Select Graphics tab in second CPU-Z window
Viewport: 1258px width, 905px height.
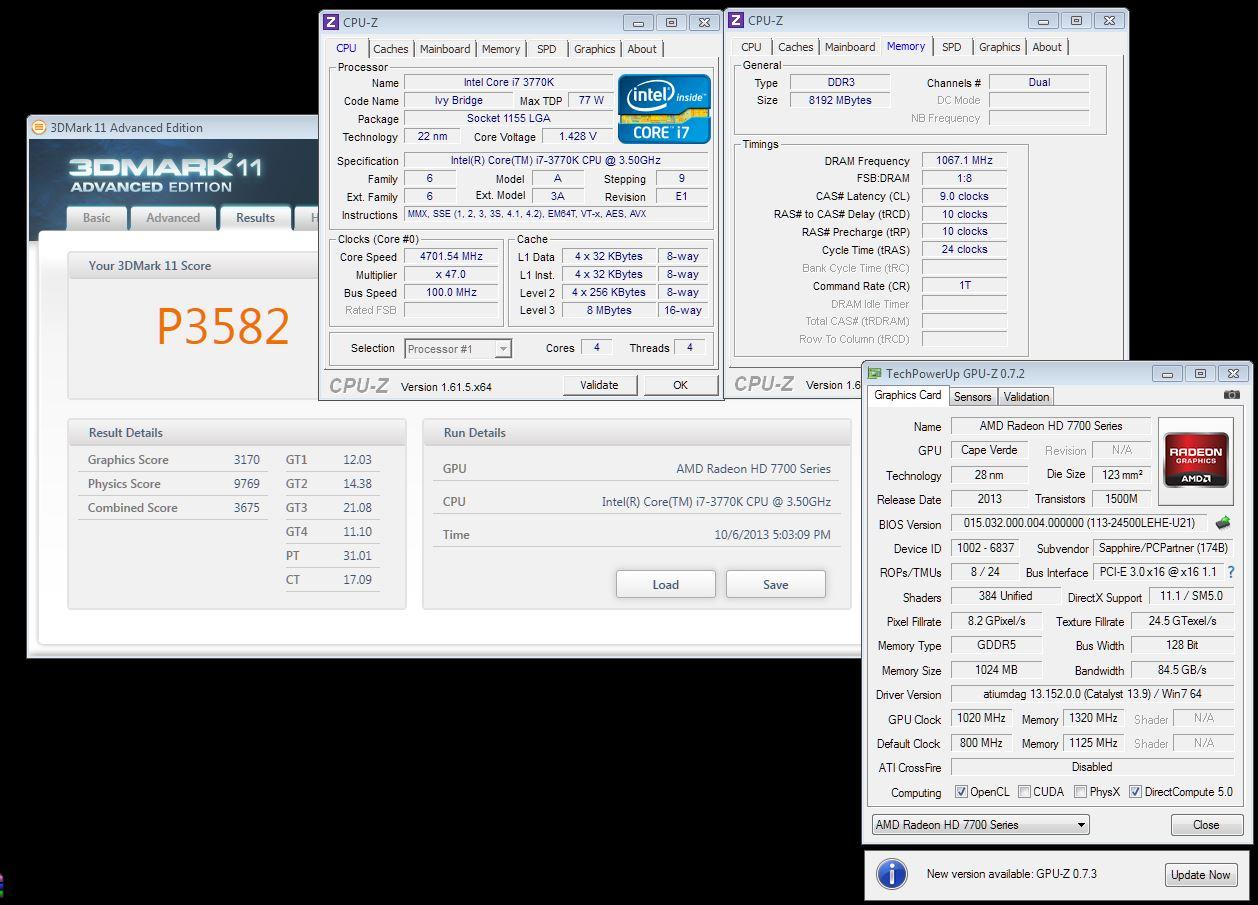point(1000,47)
